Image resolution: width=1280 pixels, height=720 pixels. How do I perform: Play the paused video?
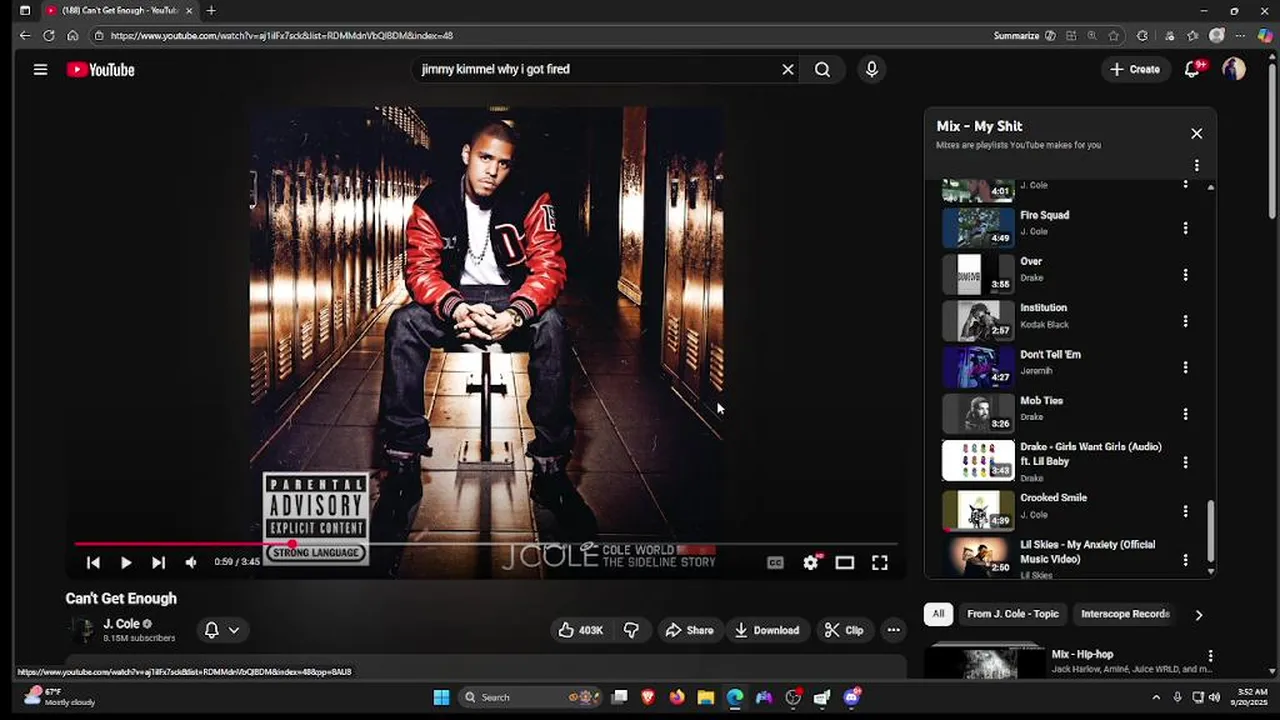pyautogui.click(x=126, y=563)
